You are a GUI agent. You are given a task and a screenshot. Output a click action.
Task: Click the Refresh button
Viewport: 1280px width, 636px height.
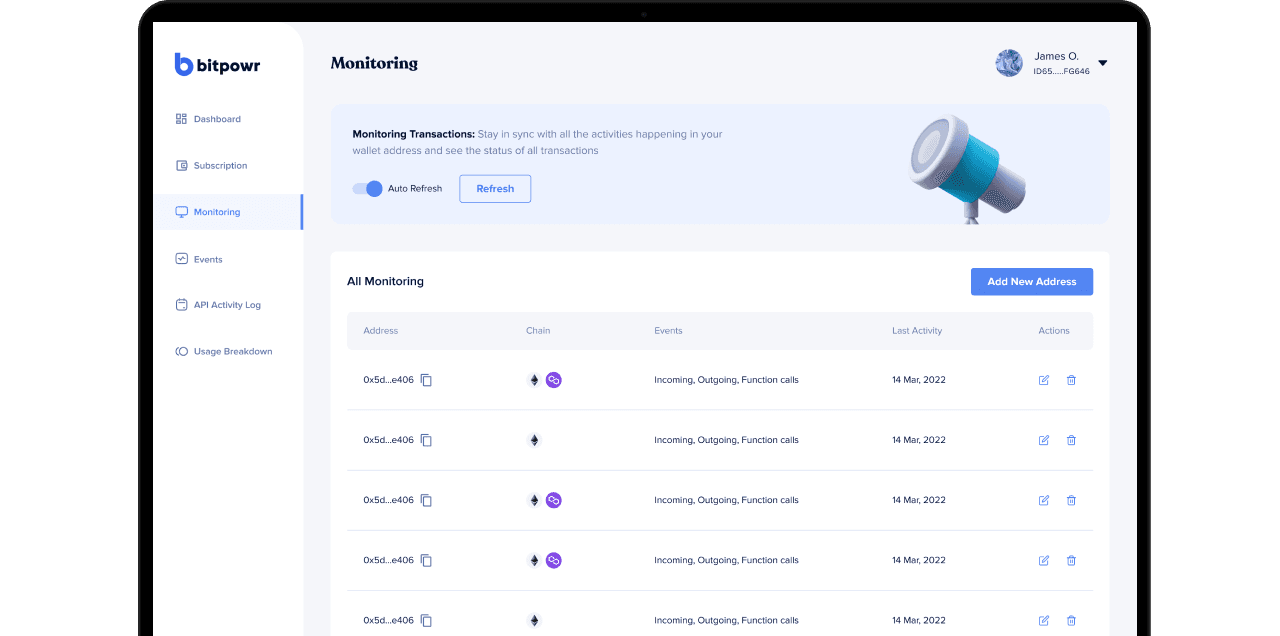click(495, 189)
